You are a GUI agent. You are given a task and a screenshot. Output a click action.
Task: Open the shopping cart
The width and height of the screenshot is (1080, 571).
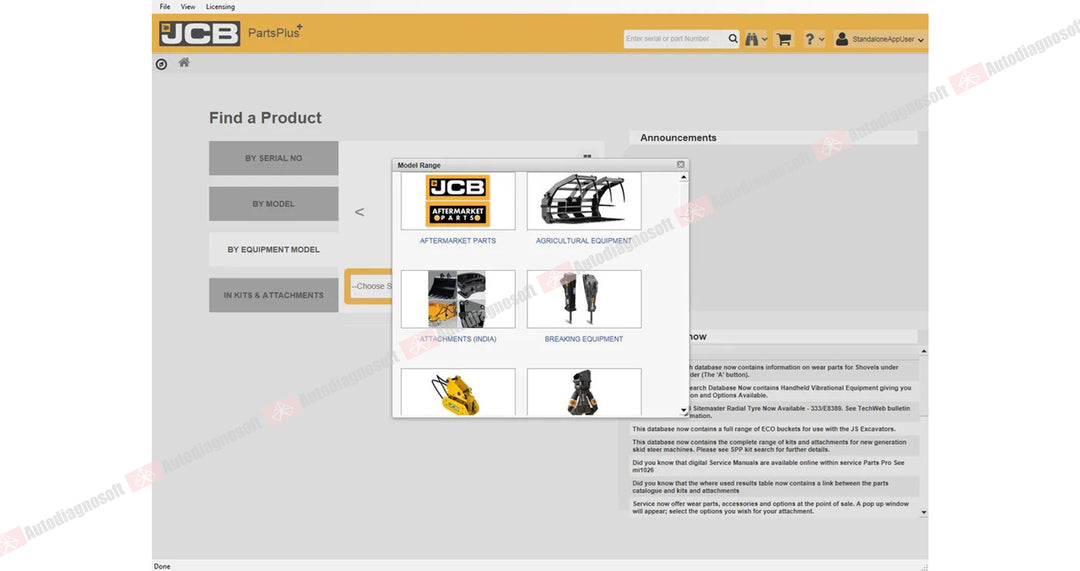784,39
